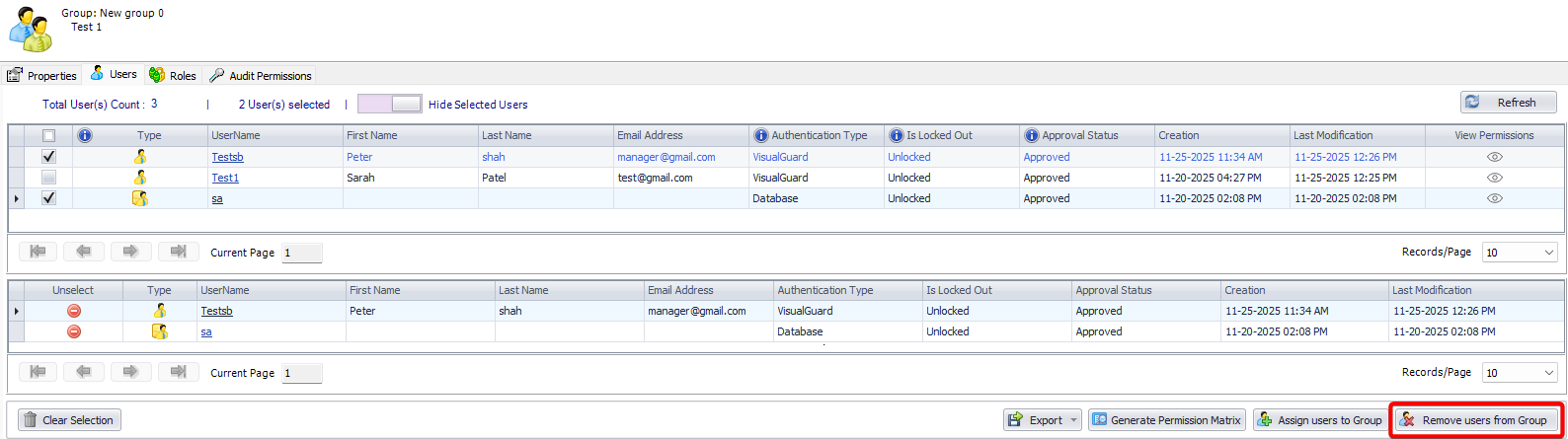
Task: Open the Export dropdown button
Action: pos(1043,420)
